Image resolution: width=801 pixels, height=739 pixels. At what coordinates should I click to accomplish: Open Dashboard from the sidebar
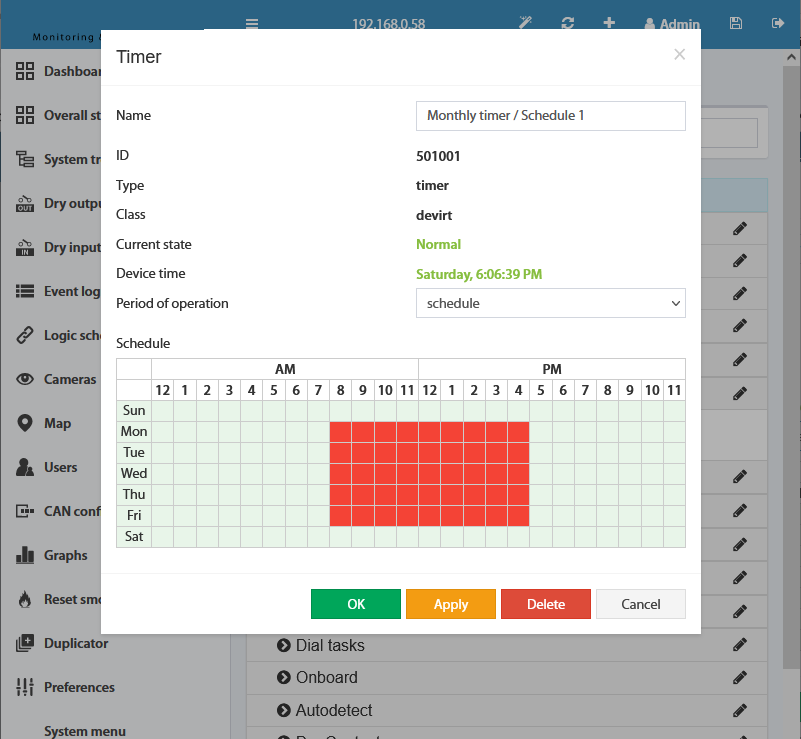pyautogui.click(x=59, y=71)
